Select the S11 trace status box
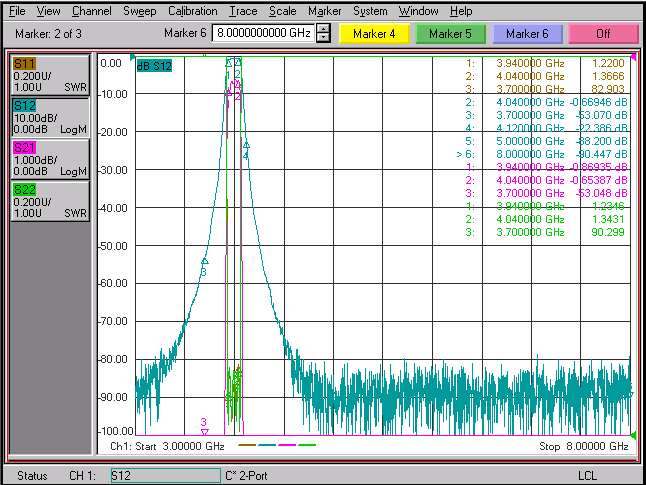This screenshot has width=646, height=485. [x=50, y=75]
